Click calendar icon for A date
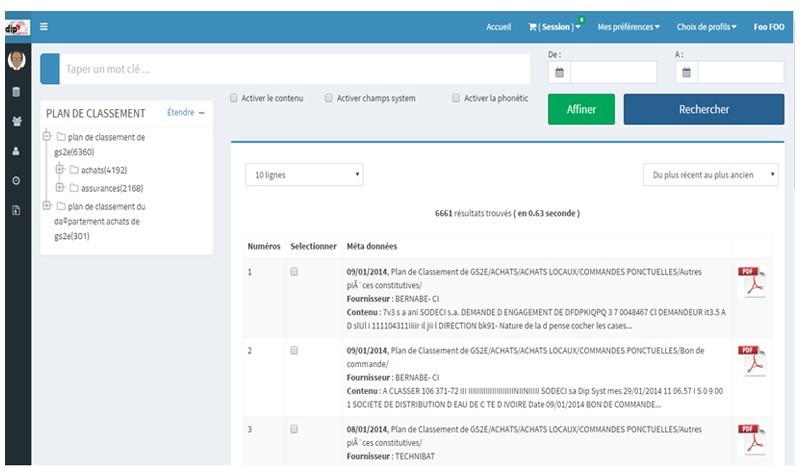 point(686,72)
